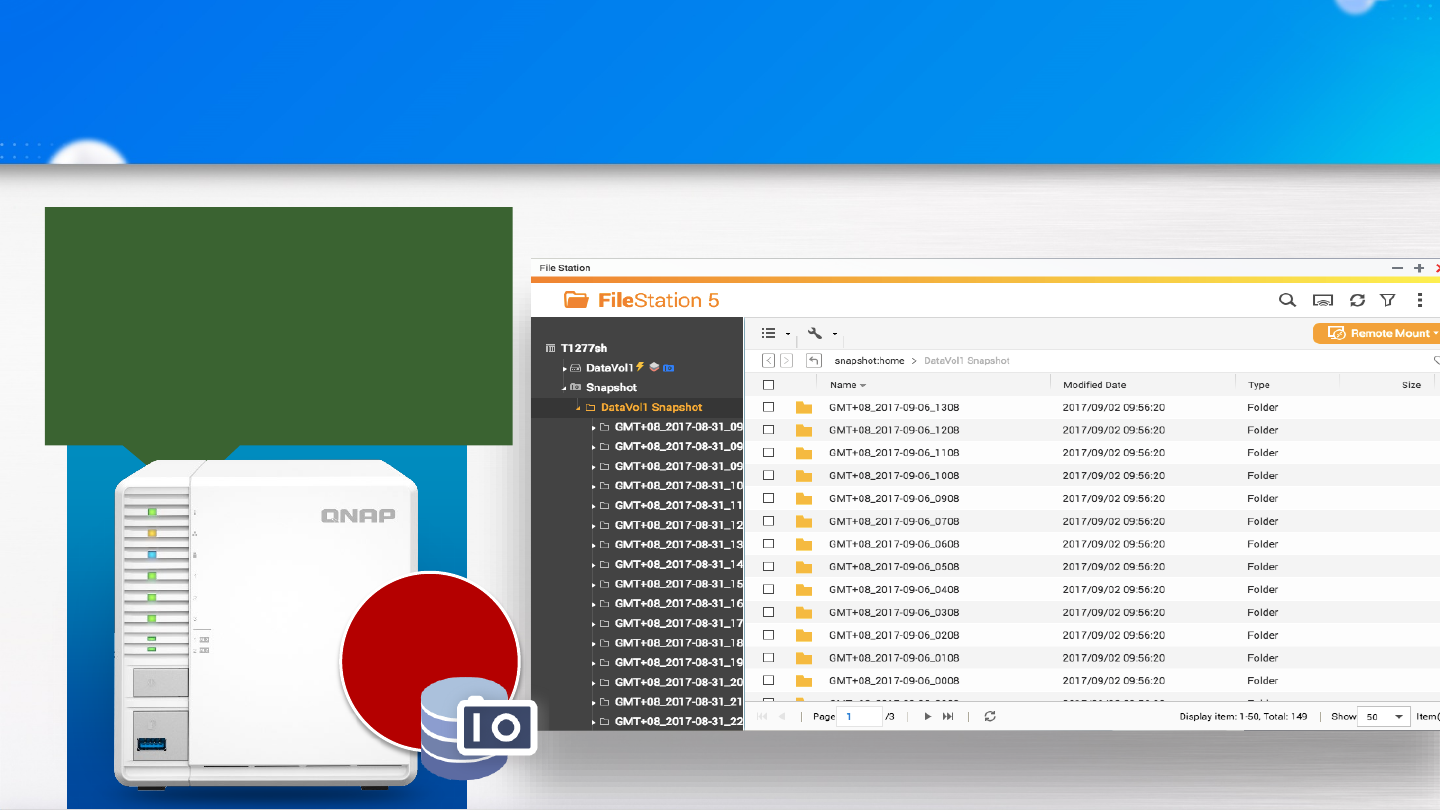Click folder icon of GMT+08_2017-09-06_1208
This screenshot has height=810, width=1440.
804,430
